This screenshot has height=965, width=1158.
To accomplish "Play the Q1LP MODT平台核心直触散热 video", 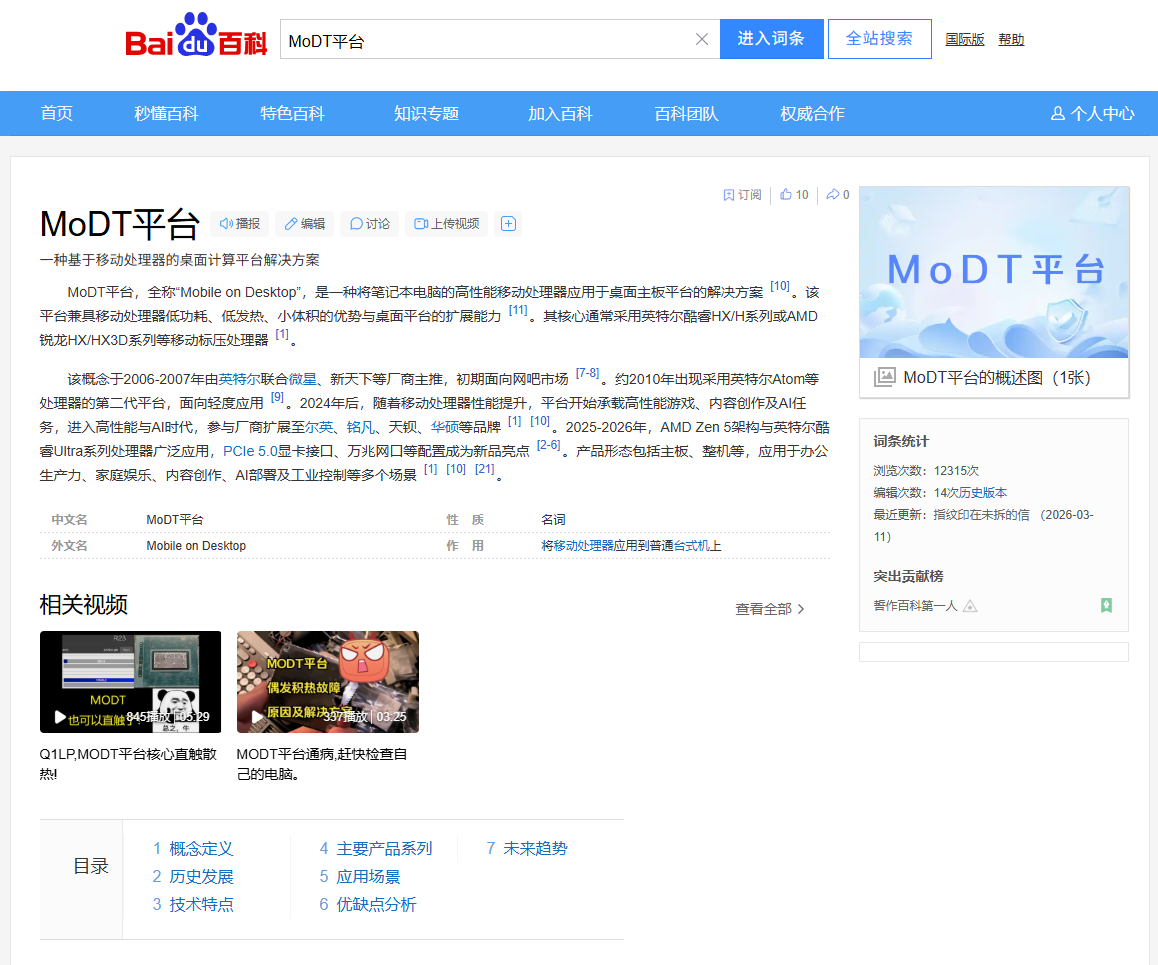I will [x=131, y=681].
